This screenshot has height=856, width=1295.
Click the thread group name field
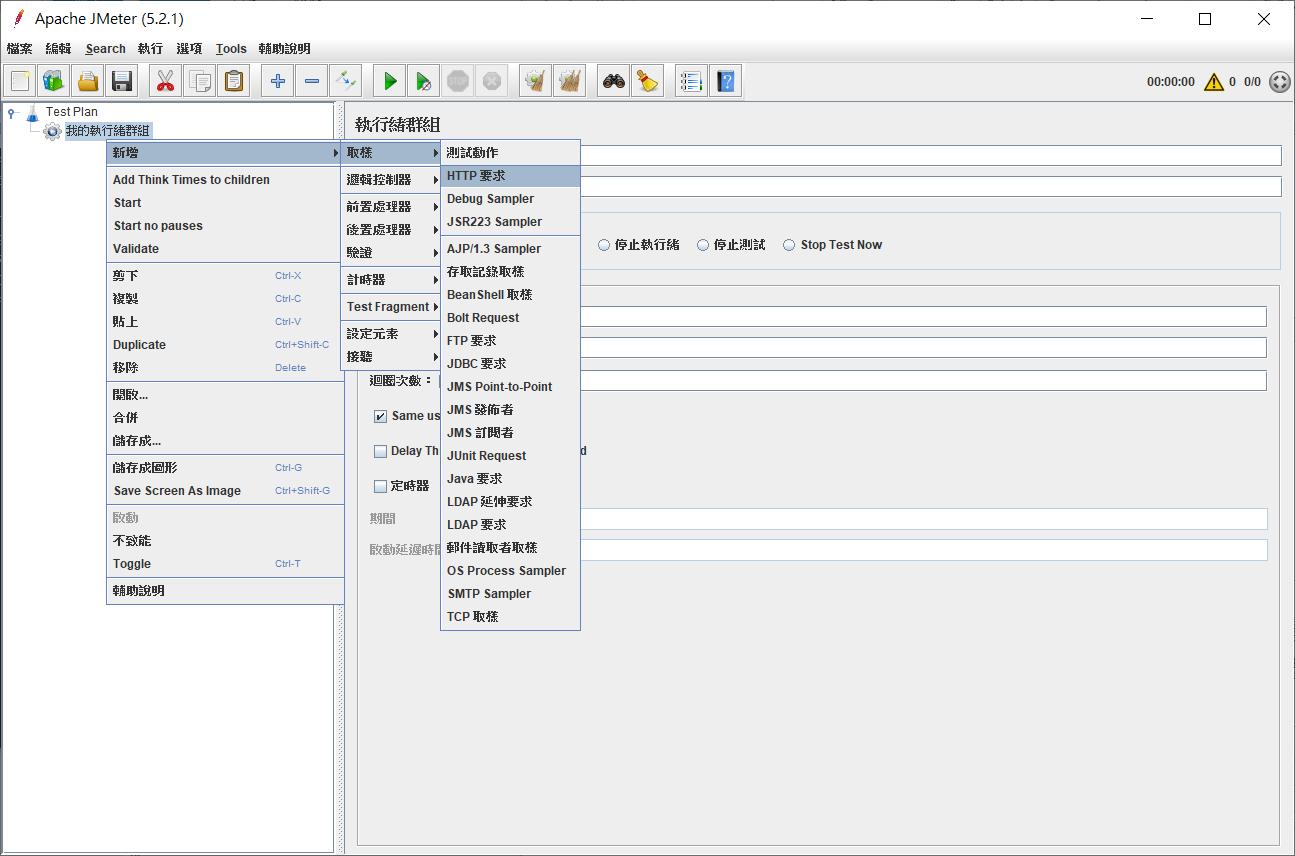point(930,155)
